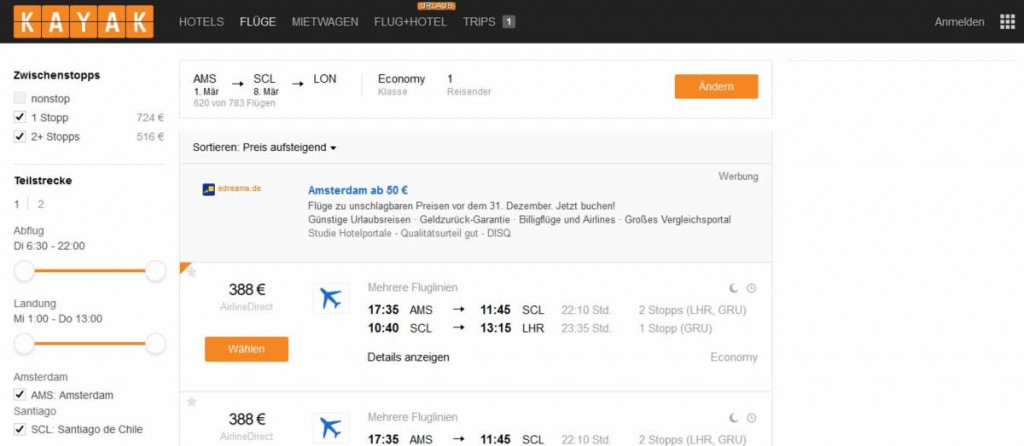Uncheck the 1 Stopp filter
1024x446 pixels.
(20, 118)
